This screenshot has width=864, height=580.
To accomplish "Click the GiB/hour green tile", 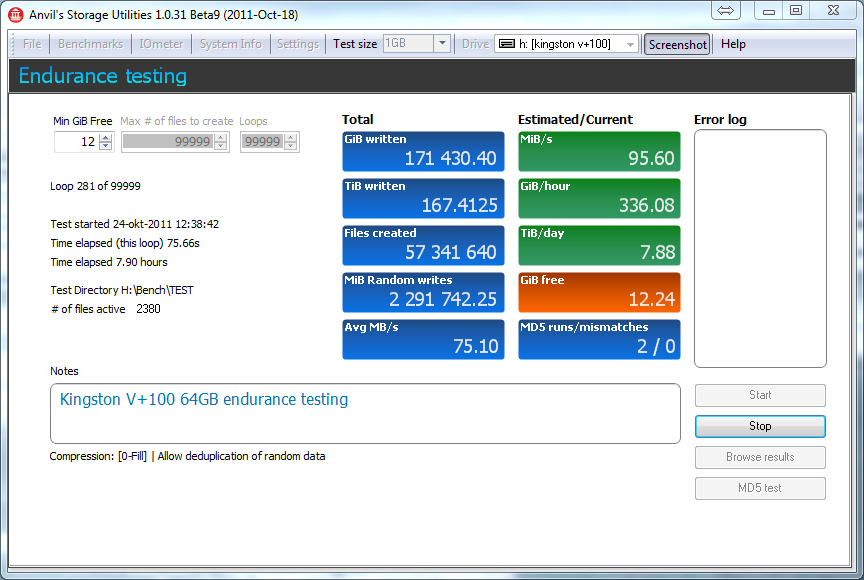I will tap(599, 198).
